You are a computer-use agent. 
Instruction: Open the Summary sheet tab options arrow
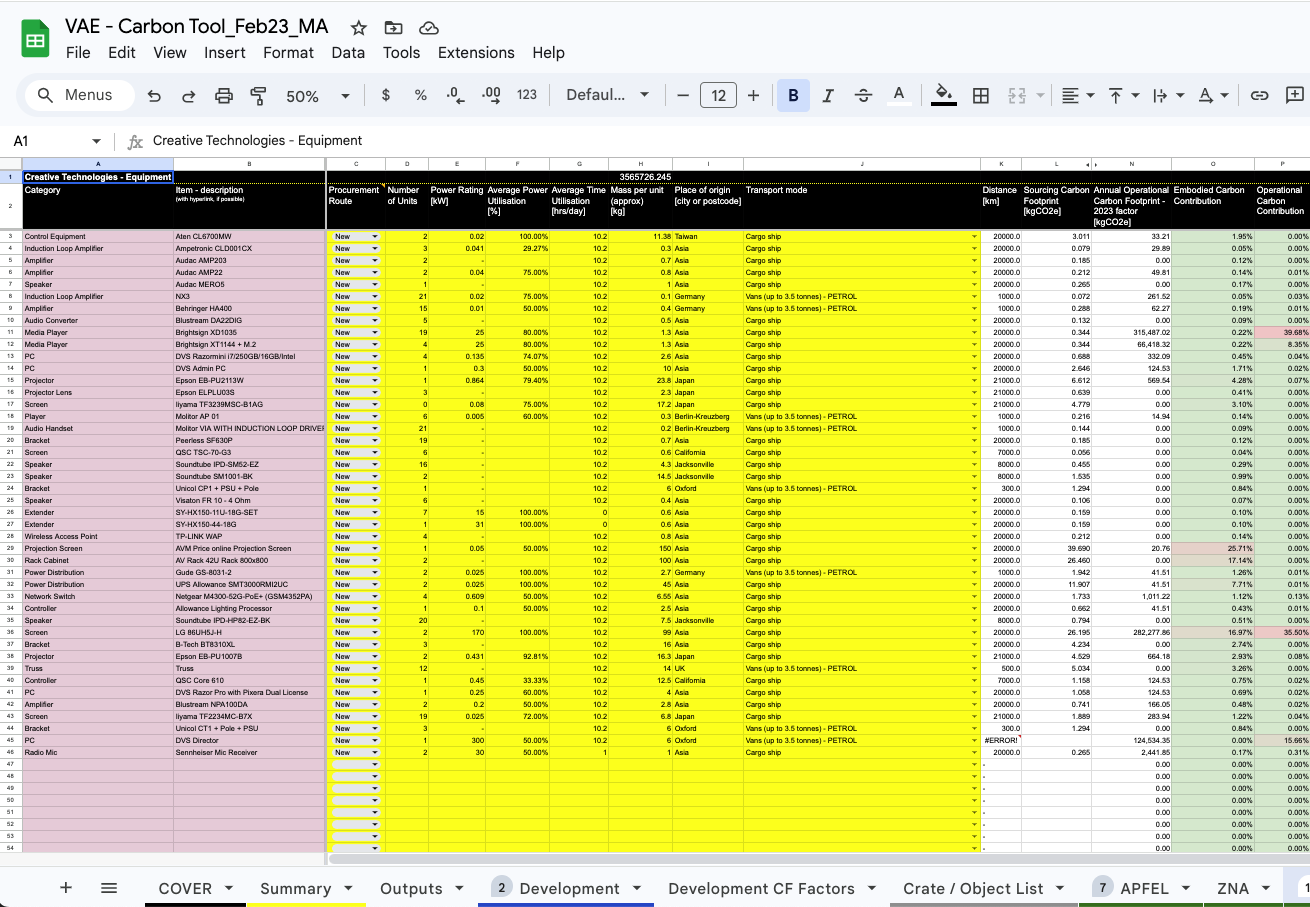pyautogui.click(x=348, y=888)
